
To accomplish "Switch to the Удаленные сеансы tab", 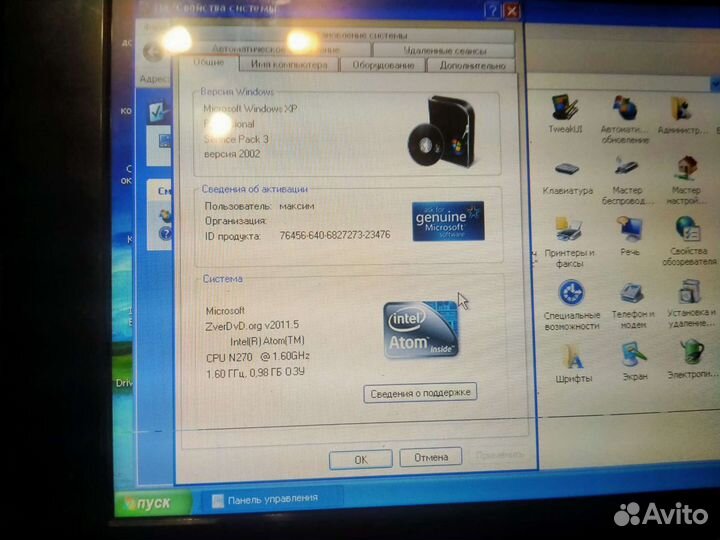I will 444,50.
